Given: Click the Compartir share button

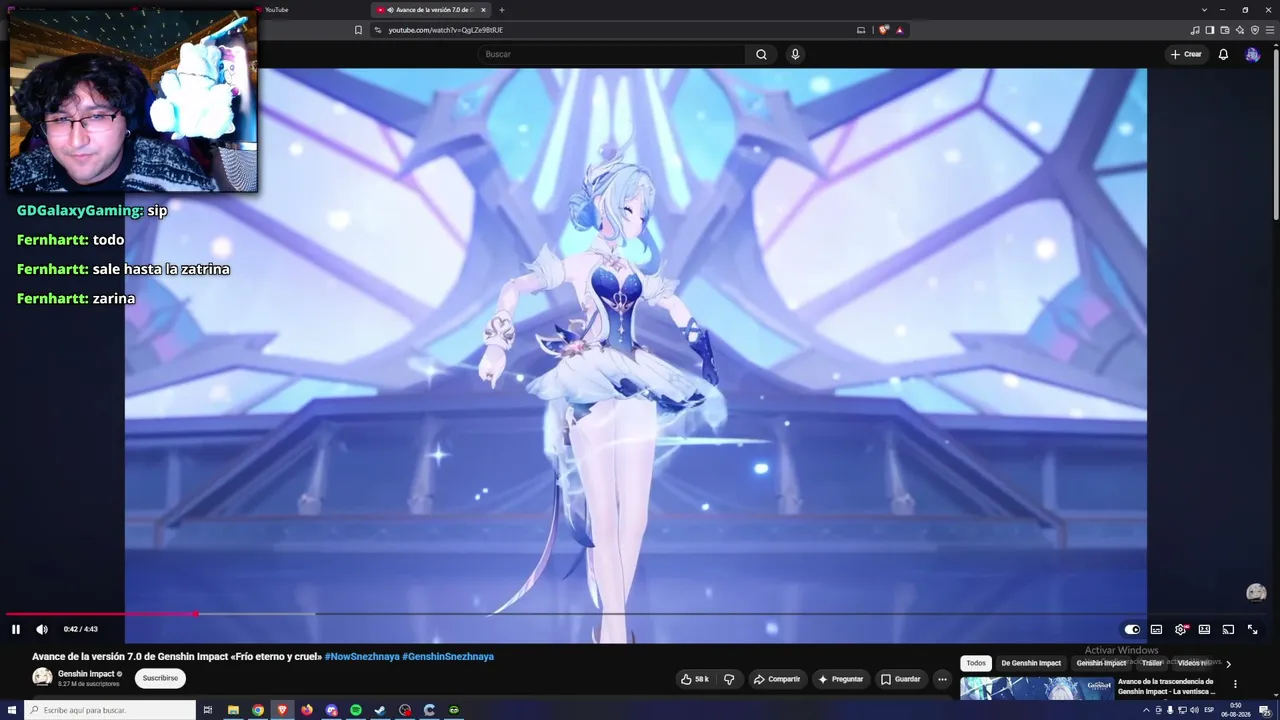Looking at the screenshot, I should pyautogui.click(x=777, y=679).
